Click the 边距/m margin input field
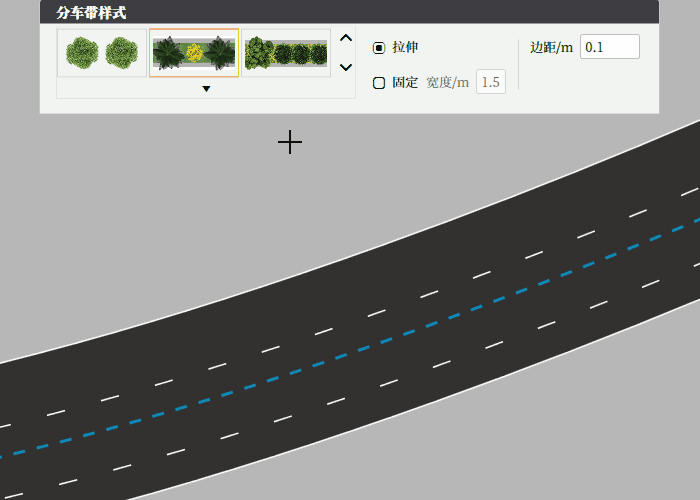 click(x=610, y=46)
